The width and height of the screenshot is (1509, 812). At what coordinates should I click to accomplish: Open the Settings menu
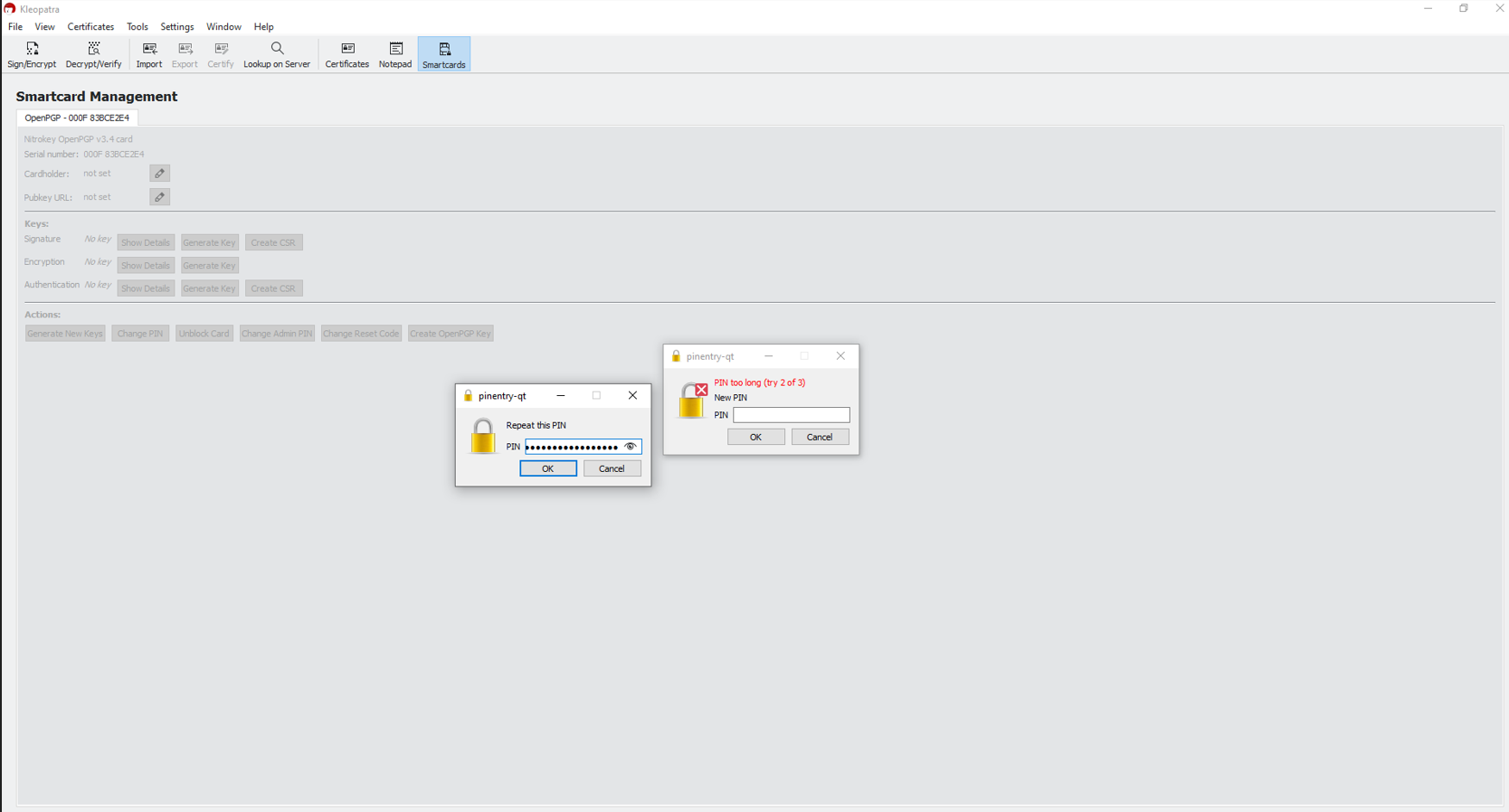pyautogui.click(x=177, y=27)
